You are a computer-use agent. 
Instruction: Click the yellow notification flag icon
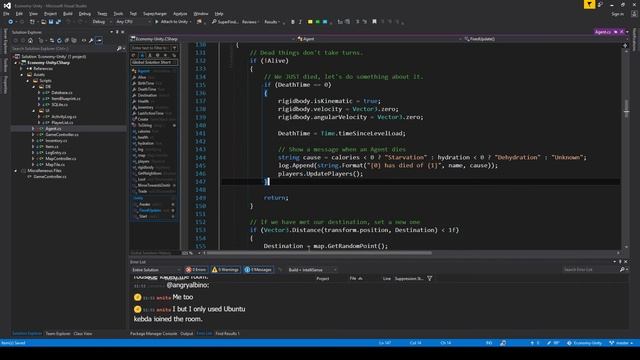tap(589, 4)
